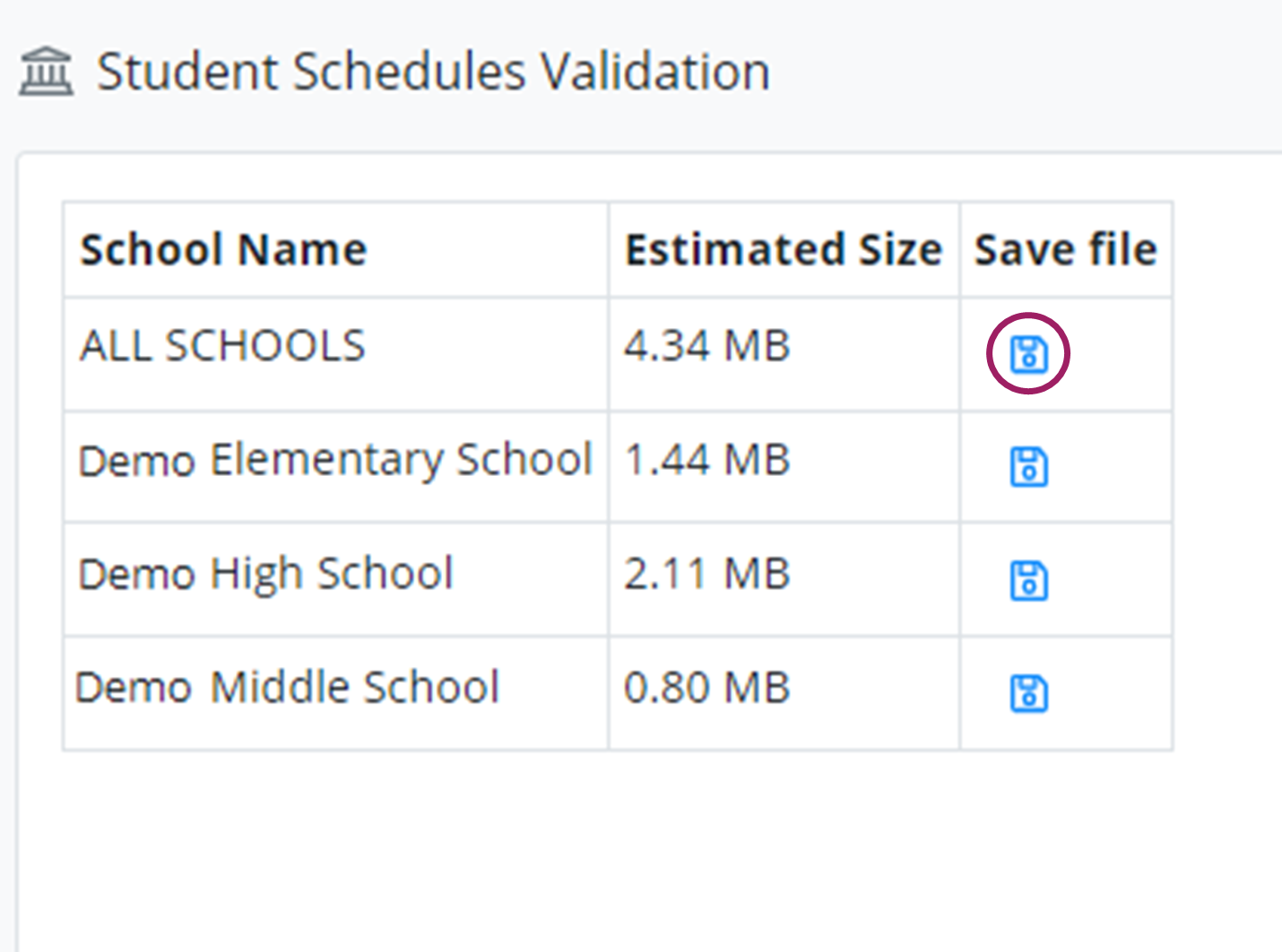
Task: Click the save file icon for ALL SCHOOLS
Action: (1028, 354)
